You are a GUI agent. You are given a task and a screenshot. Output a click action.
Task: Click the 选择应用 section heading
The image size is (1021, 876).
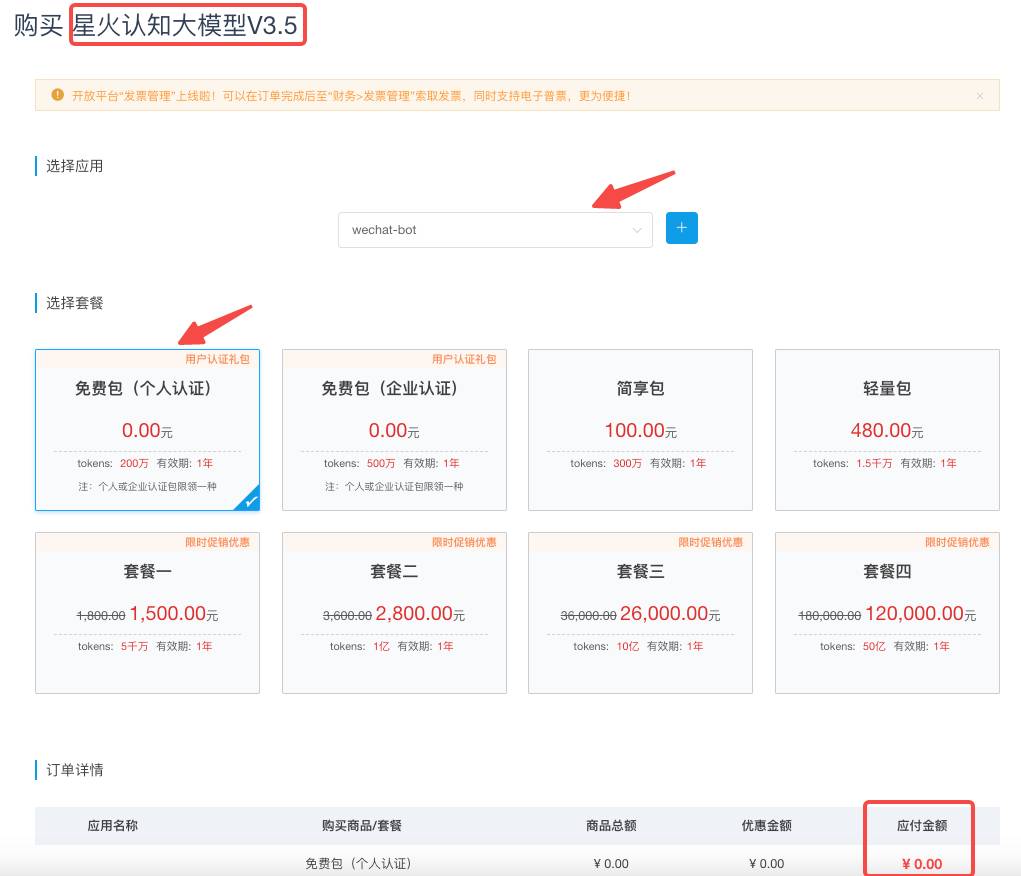pyautogui.click(x=74, y=166)
